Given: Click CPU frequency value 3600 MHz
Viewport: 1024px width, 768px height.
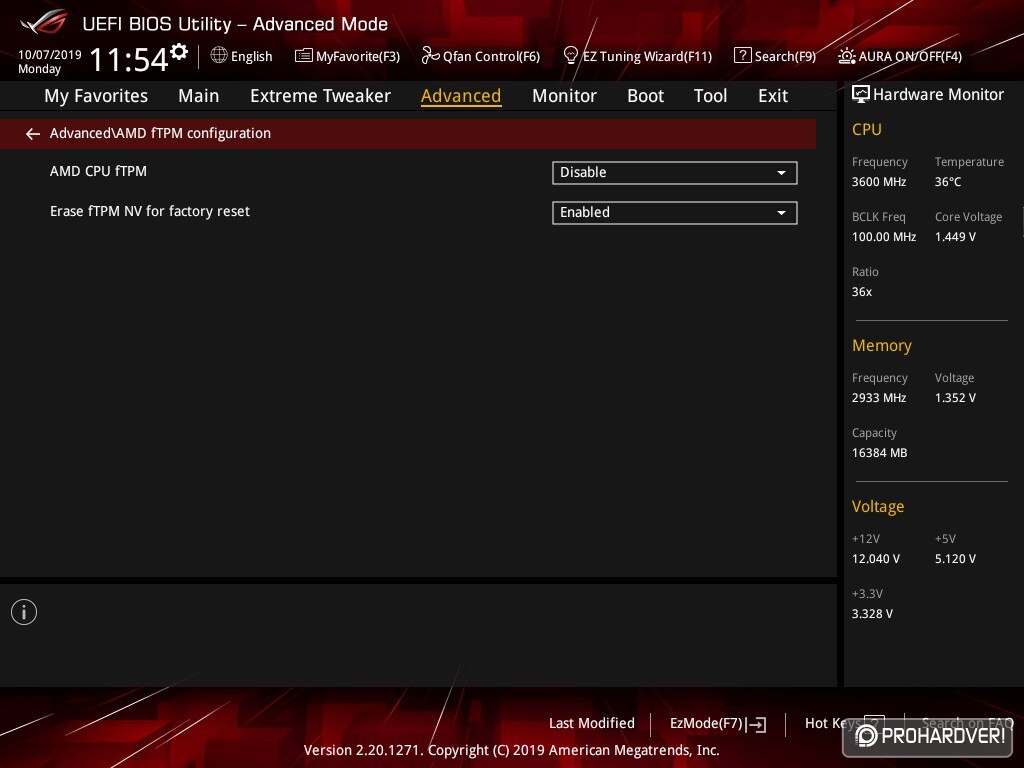Looking at the screenshot, I should tap(879, 182).
